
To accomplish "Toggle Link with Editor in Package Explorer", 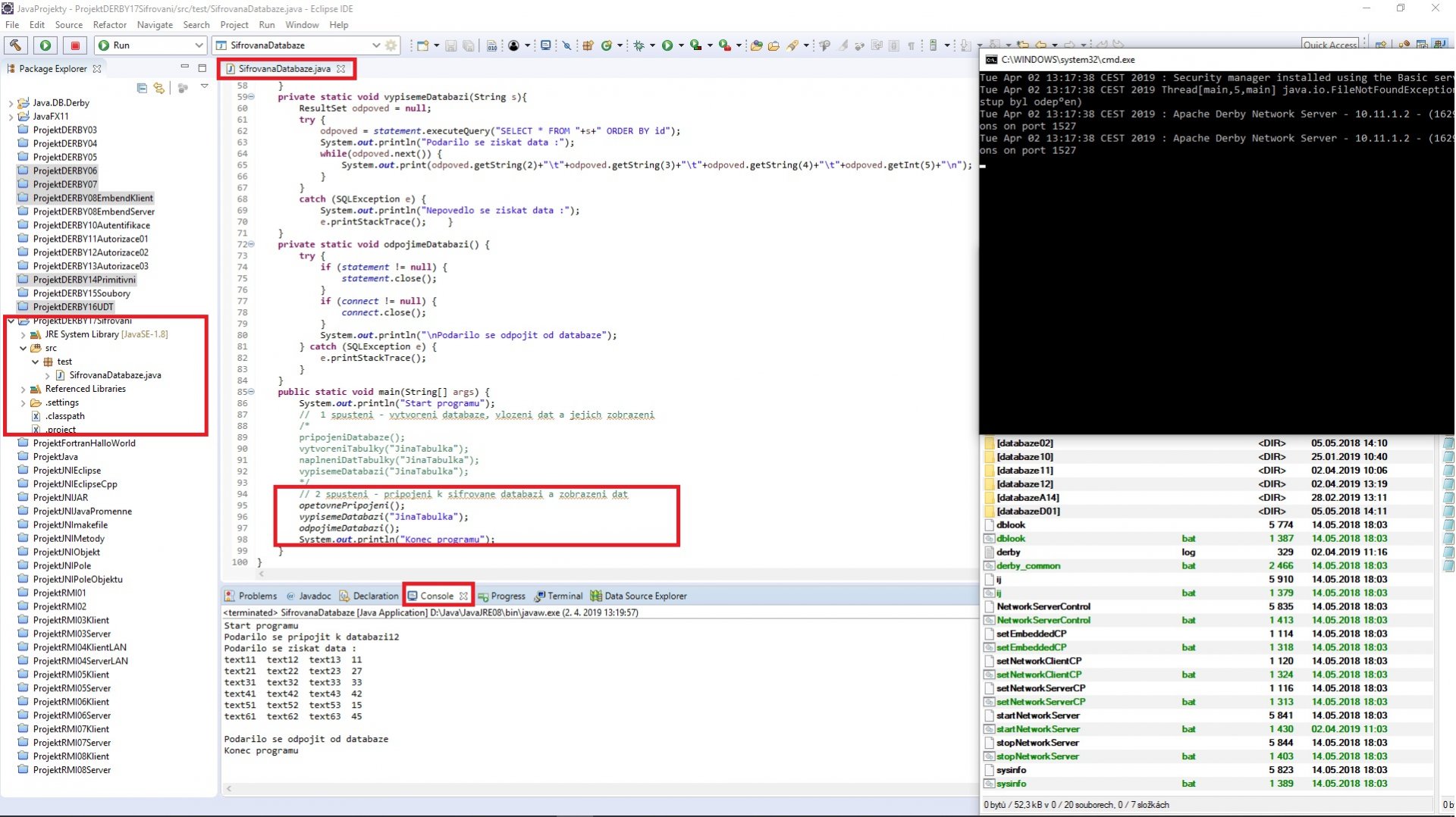I will coord(158,88).
